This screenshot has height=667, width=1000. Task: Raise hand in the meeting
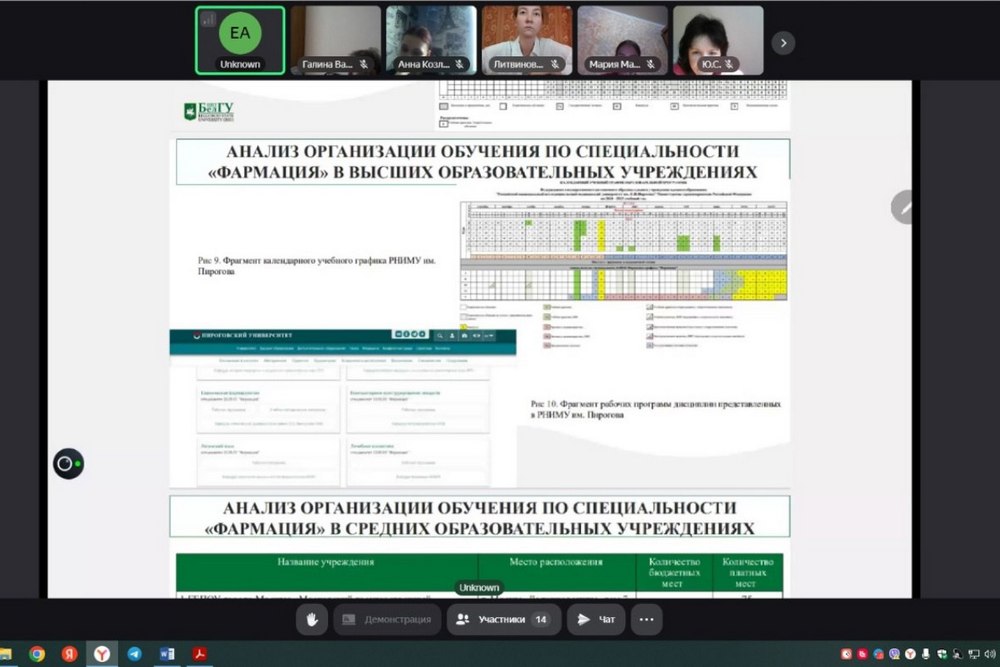point(312,619)
